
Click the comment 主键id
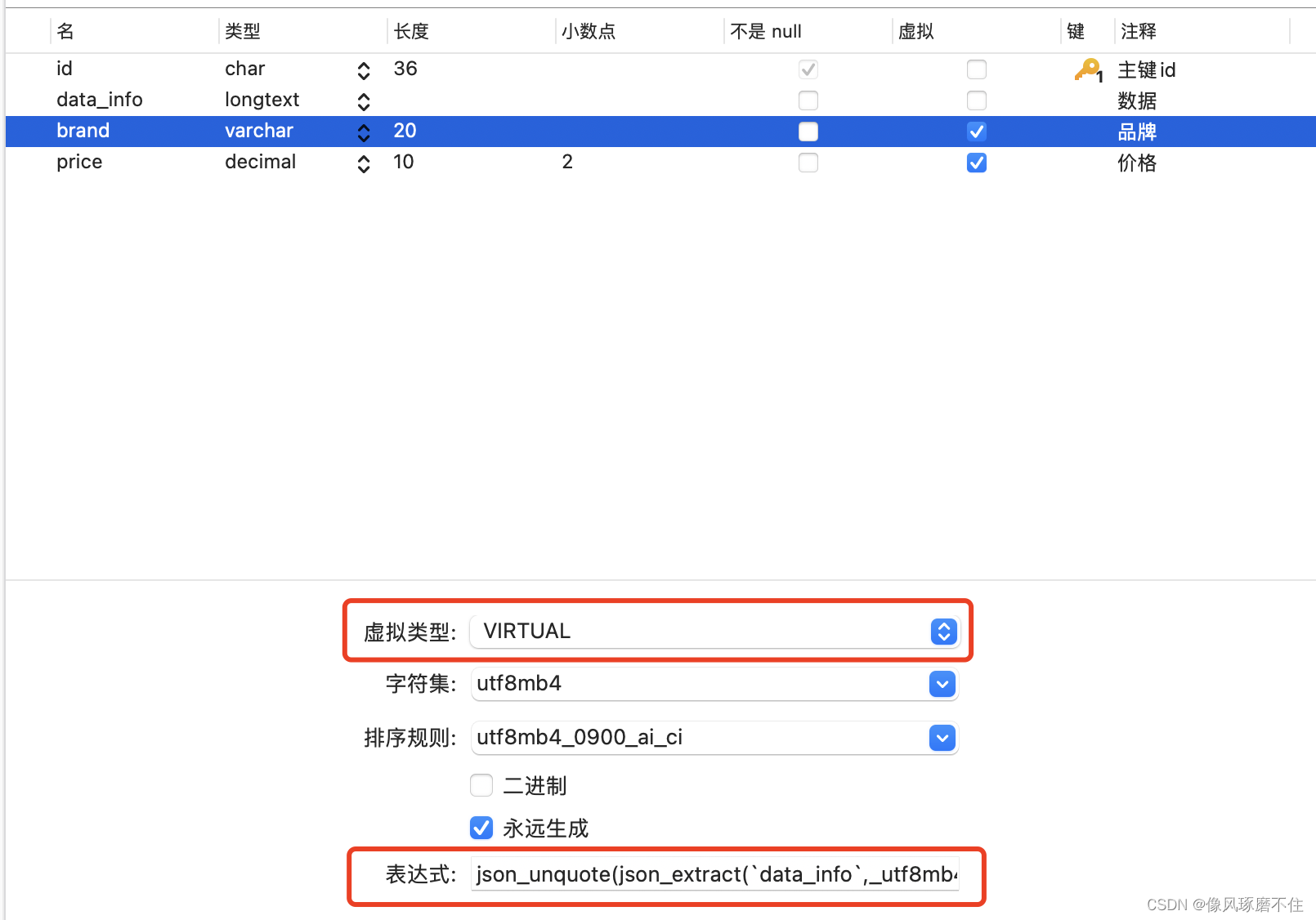click(1147, 70)
